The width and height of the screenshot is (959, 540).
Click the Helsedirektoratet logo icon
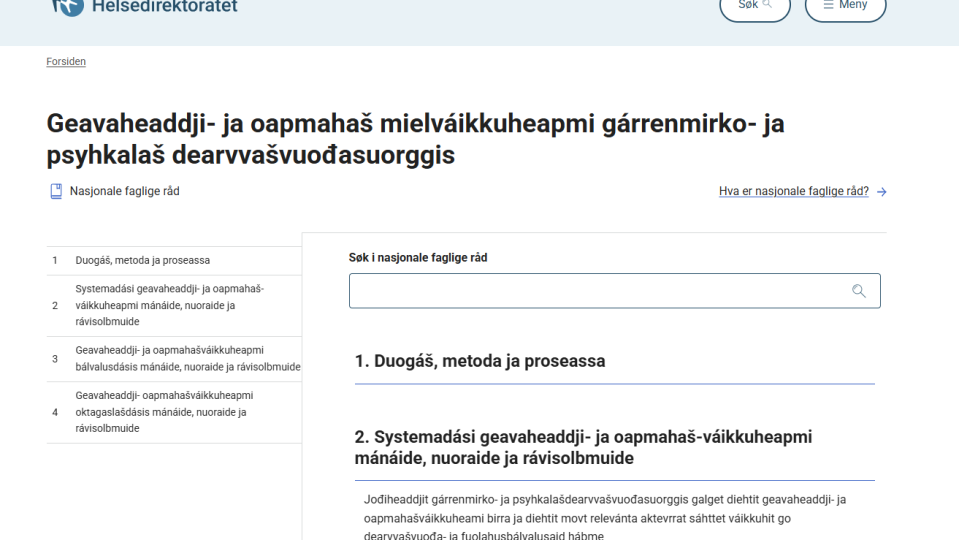[66, 5]
